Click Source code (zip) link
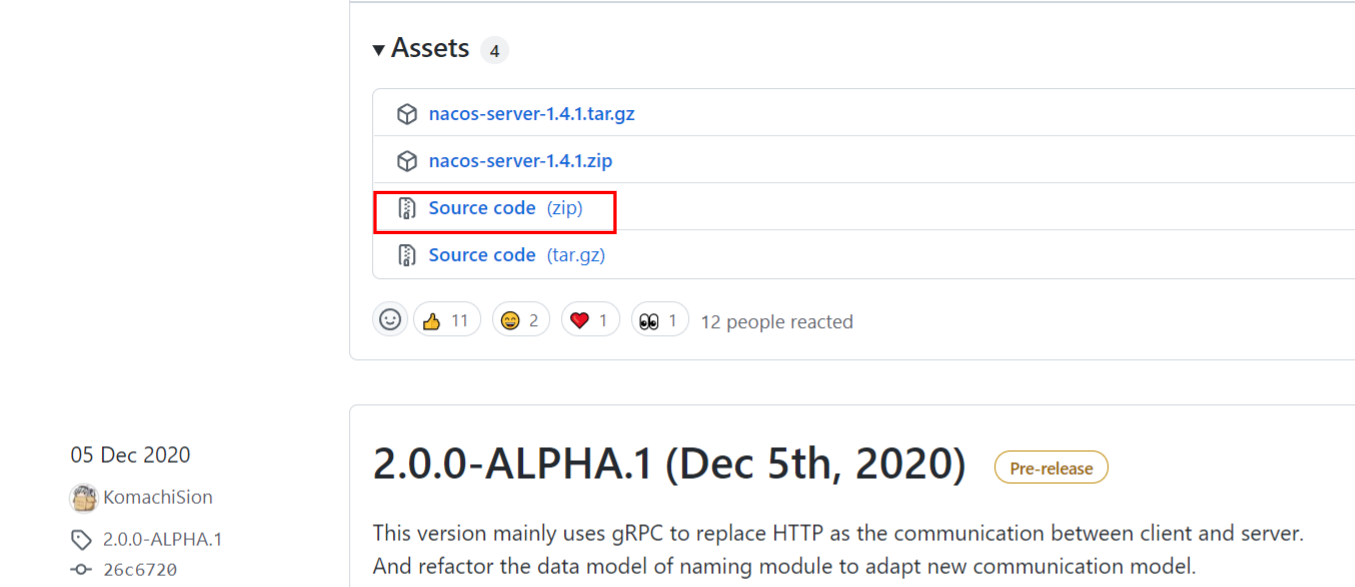1355x587 pixels. point(505,208)
